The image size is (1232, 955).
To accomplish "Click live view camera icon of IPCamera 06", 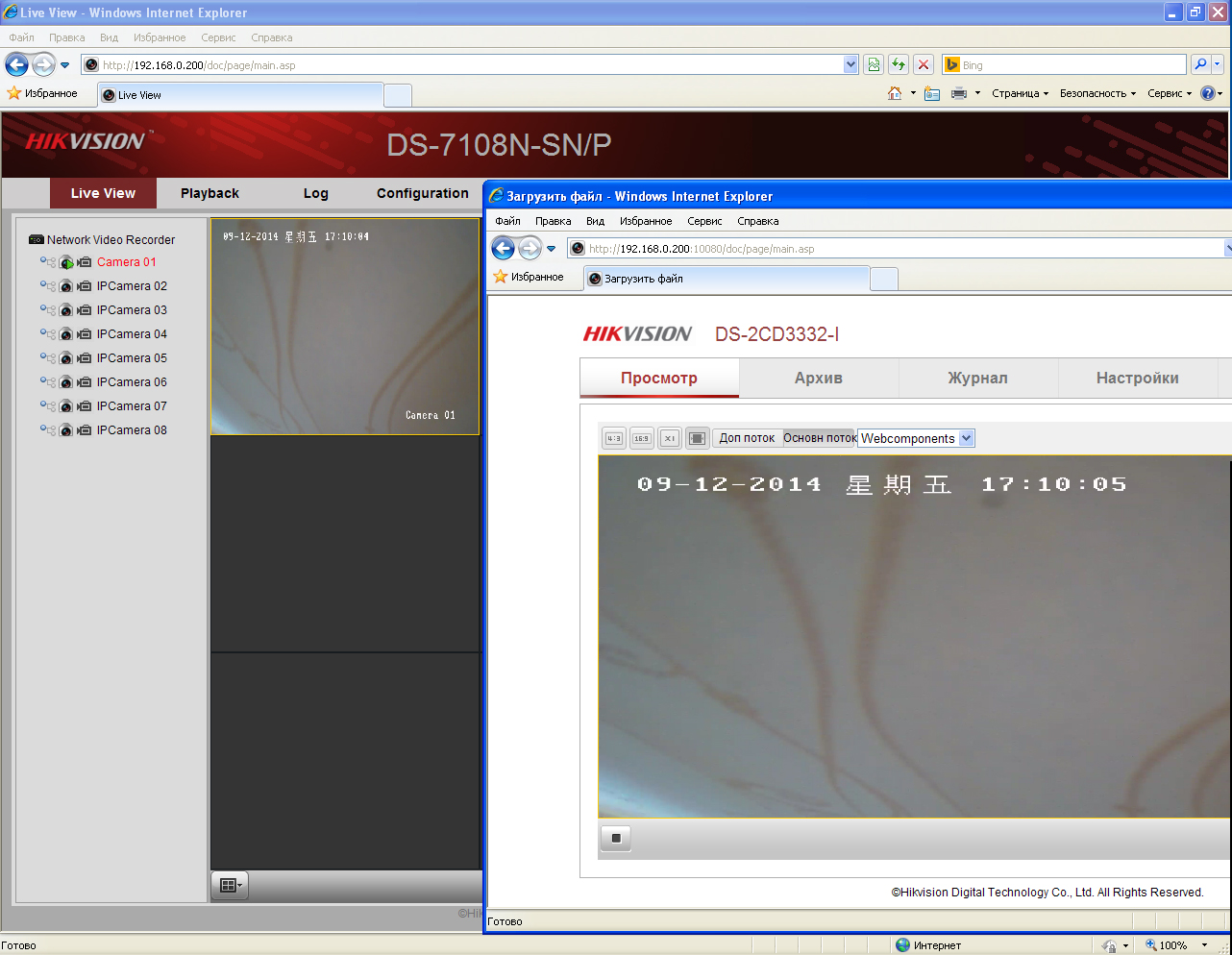I will [66, 382].
